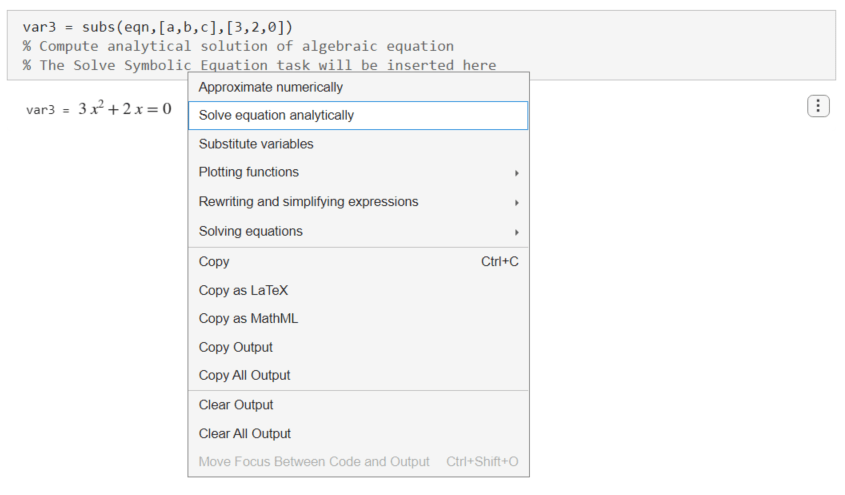845x495 pixels.
Task: Choose 'Copy as MathML' option
Action: click(248, 318)
